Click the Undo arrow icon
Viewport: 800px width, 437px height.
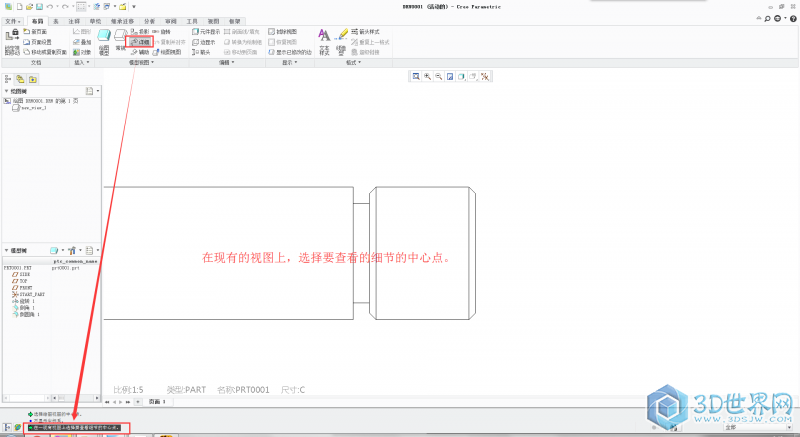(x=49, y=7)
